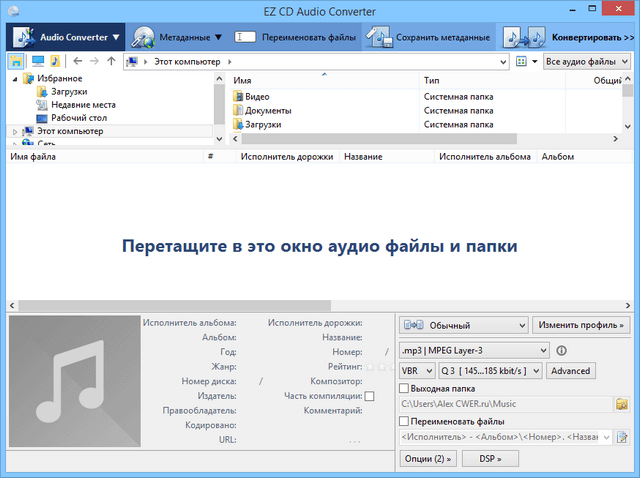
Task: Click the Изменить профиль button
Action: 581,325
